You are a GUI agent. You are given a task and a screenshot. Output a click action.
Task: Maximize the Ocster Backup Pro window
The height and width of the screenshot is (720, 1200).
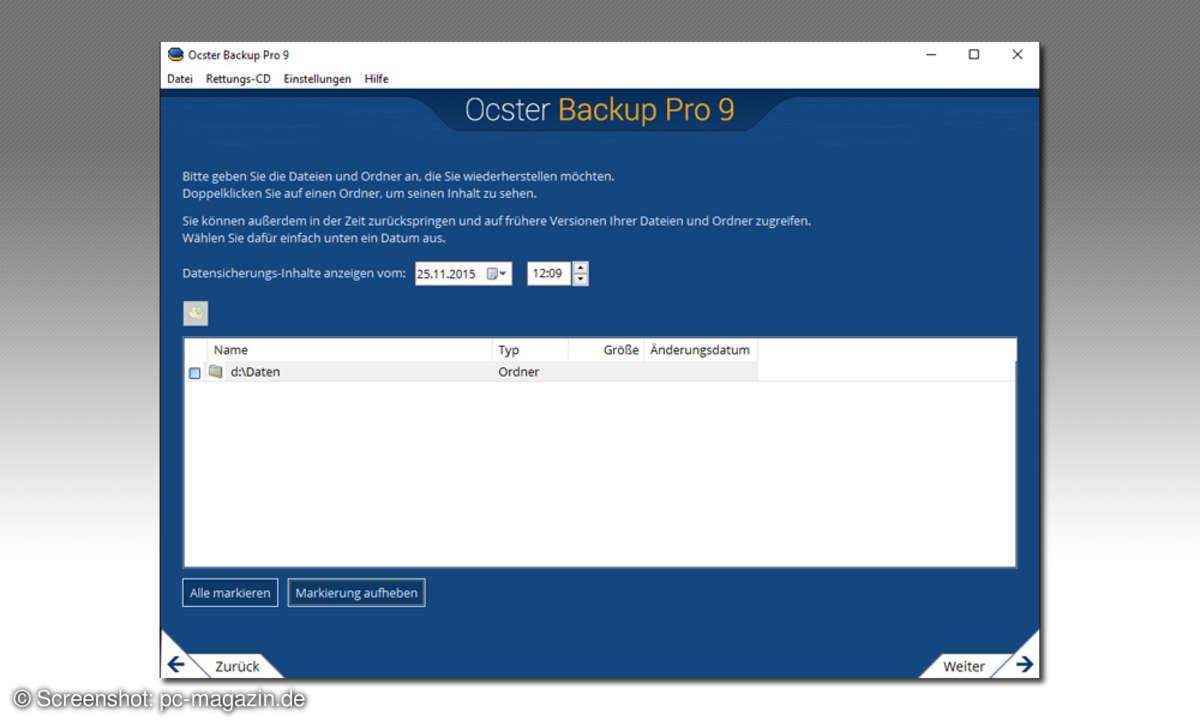[x=974, y=55]
